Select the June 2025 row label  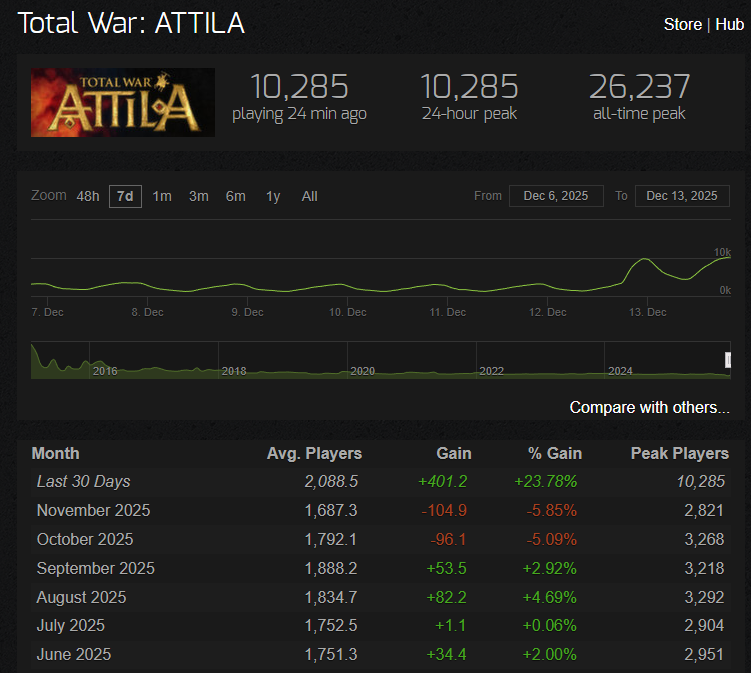[74, 654]
